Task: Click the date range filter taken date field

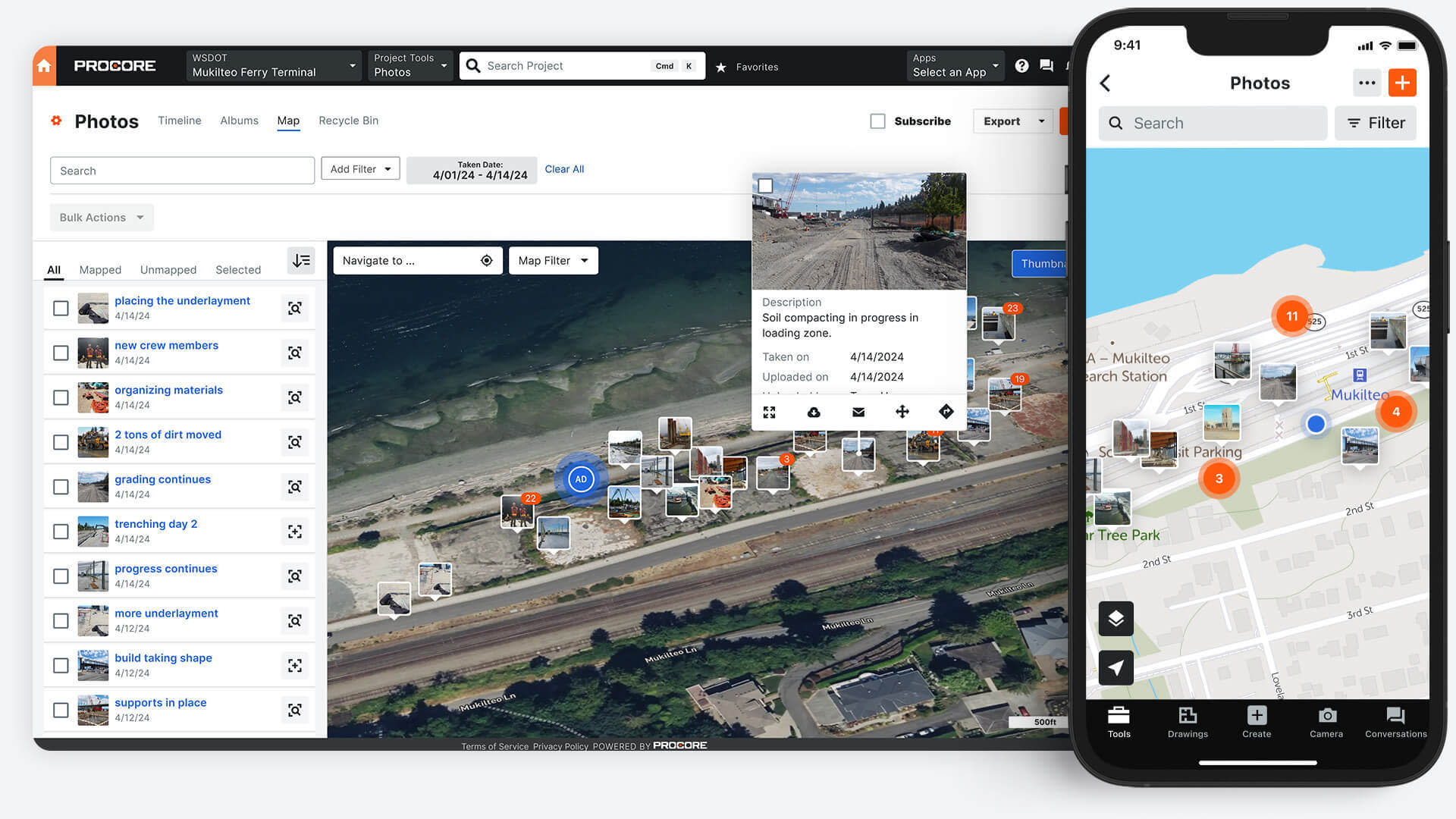Action: coord(479,169)
